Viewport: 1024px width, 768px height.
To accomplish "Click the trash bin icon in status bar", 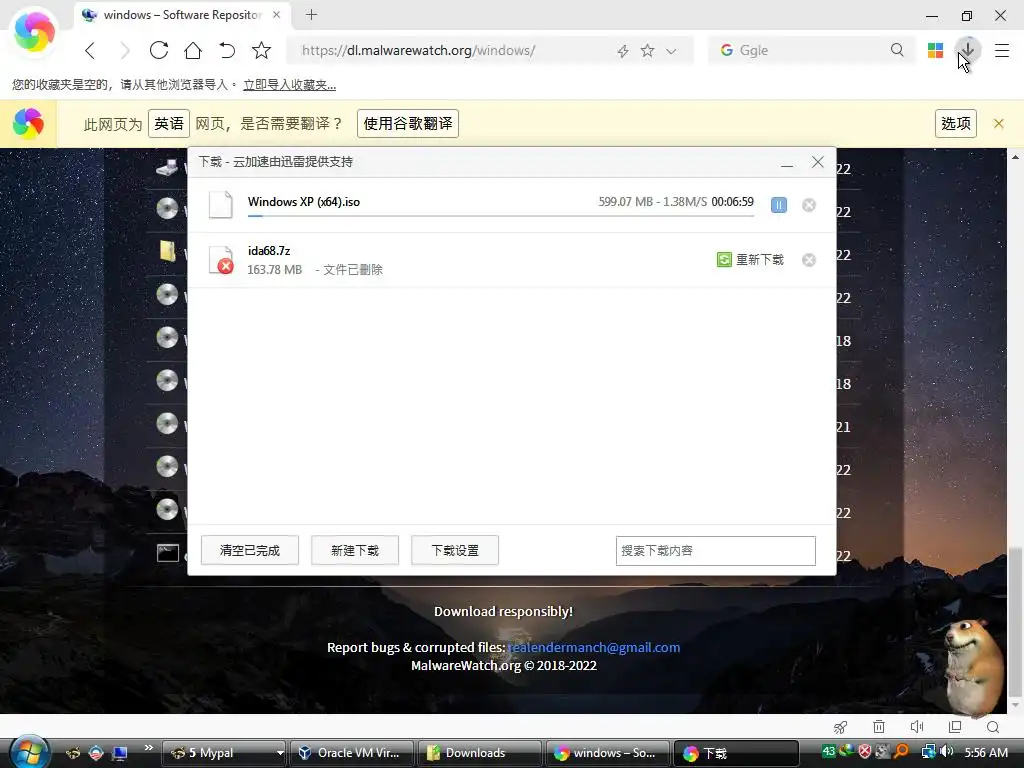I will [879, 727].
